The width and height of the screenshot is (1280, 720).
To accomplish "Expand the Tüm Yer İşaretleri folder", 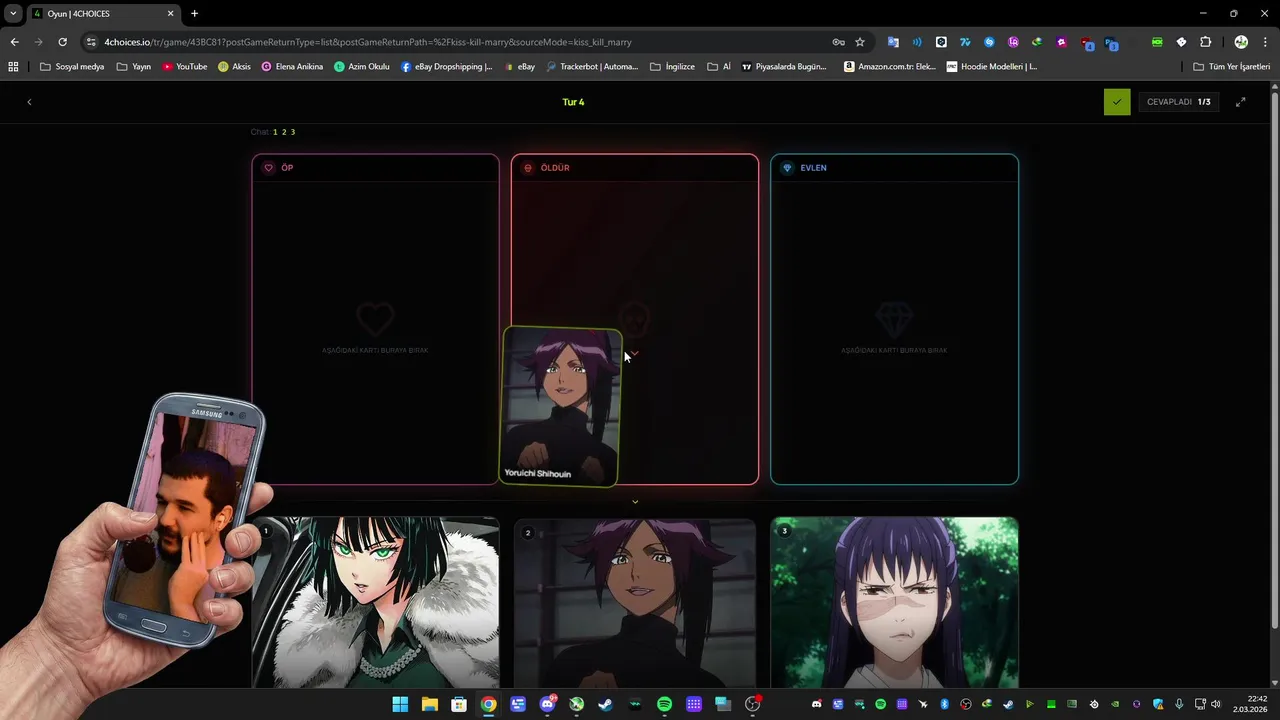I will click(1231, 67).
